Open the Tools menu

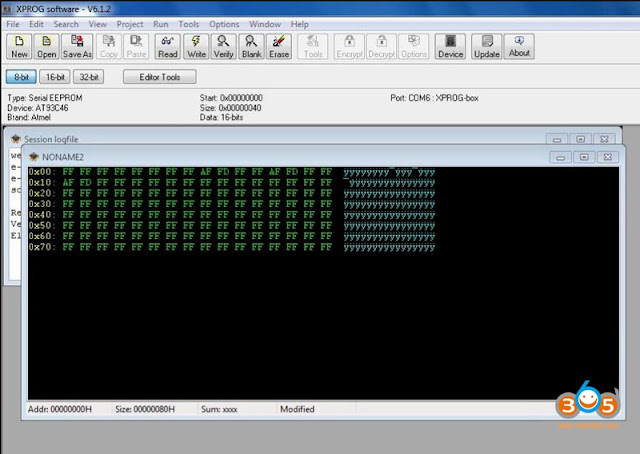click(x=189, y=24)
